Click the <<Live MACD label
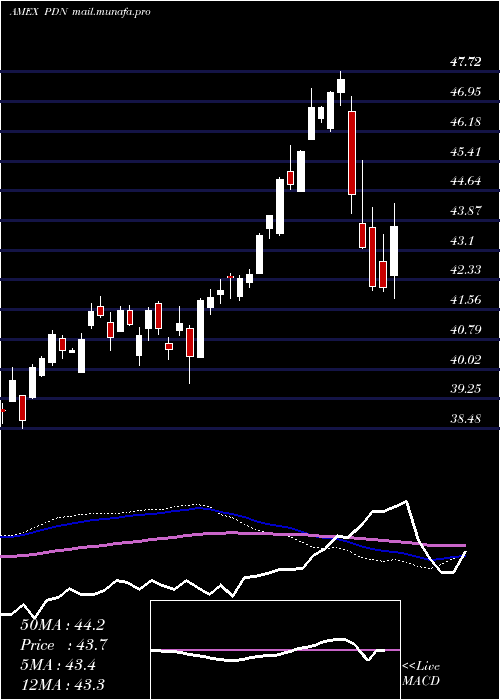The height and width of the screenshot is (700, 500). pos(421,674)
